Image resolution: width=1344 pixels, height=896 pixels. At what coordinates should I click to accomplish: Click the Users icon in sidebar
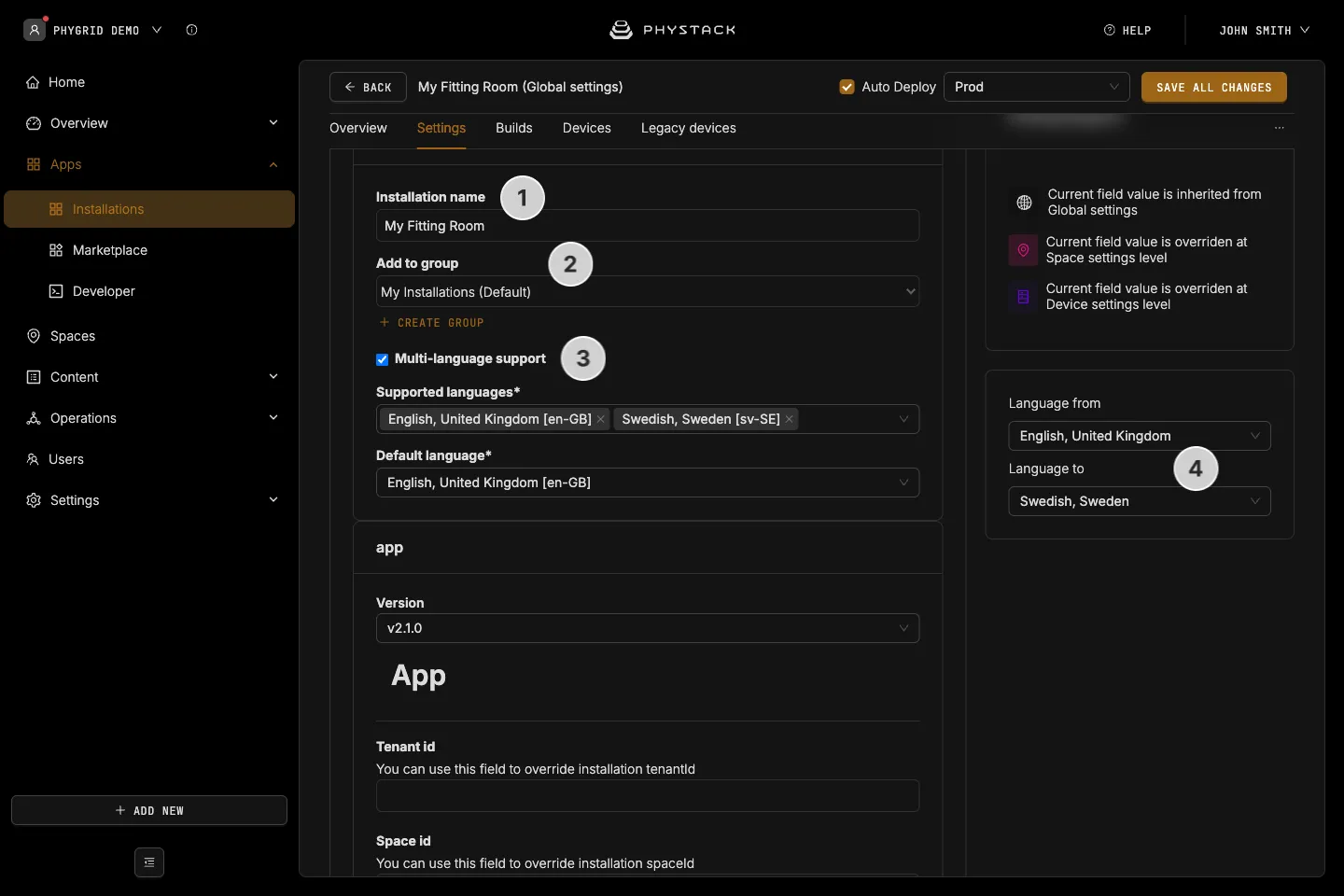(x=33, y=459)
